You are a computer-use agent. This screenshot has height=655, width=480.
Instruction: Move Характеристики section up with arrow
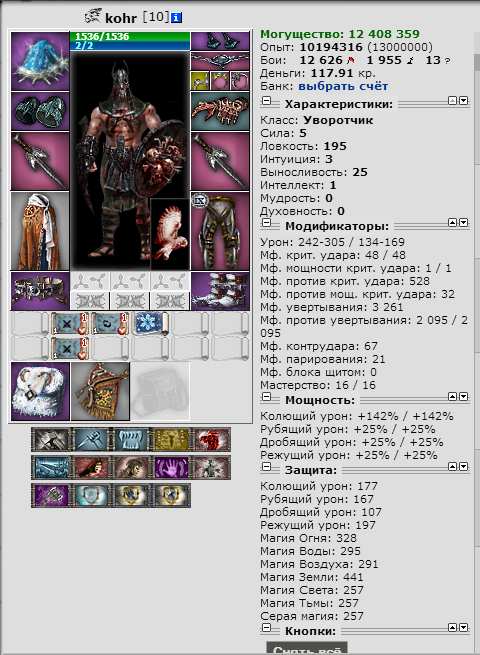pos(452,101)
